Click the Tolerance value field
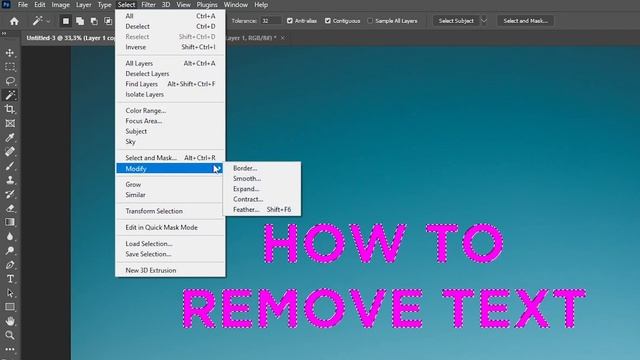This screenshot has height=360, width=640. (x=271, y=21)
